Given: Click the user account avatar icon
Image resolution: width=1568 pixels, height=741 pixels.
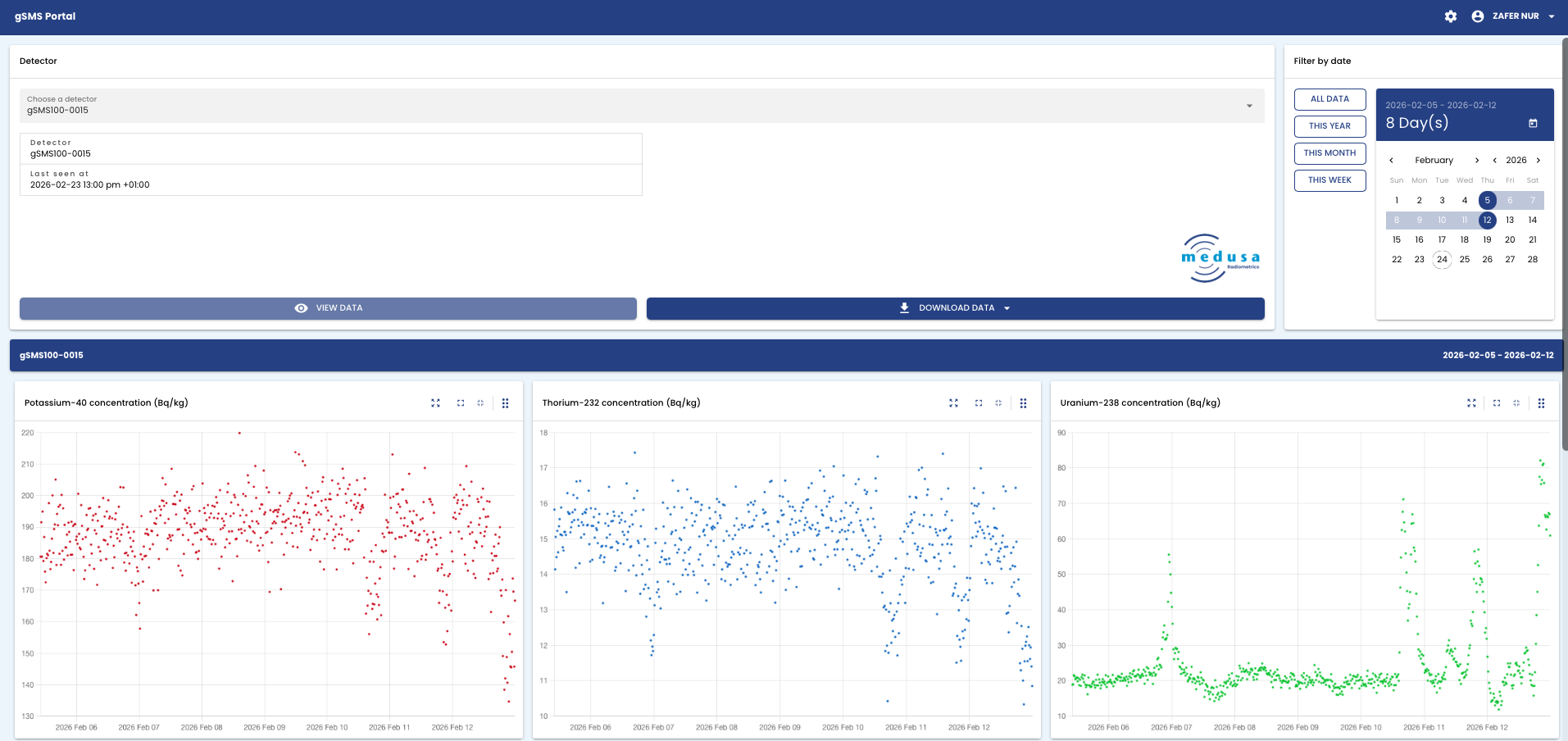Looking at the screenshot, I should click(1477, 16).
